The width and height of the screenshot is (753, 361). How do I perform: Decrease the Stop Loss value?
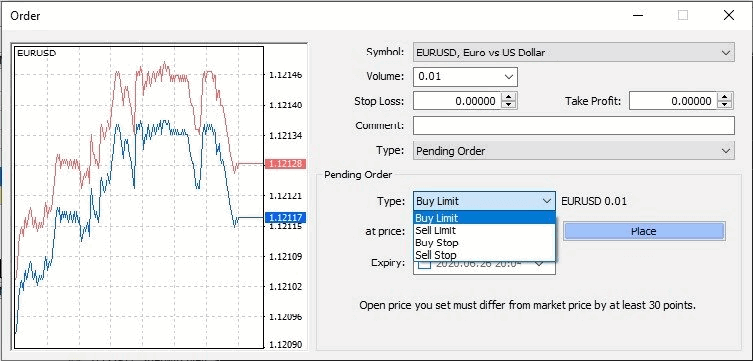pyautogui.click(x=509, y=105)
